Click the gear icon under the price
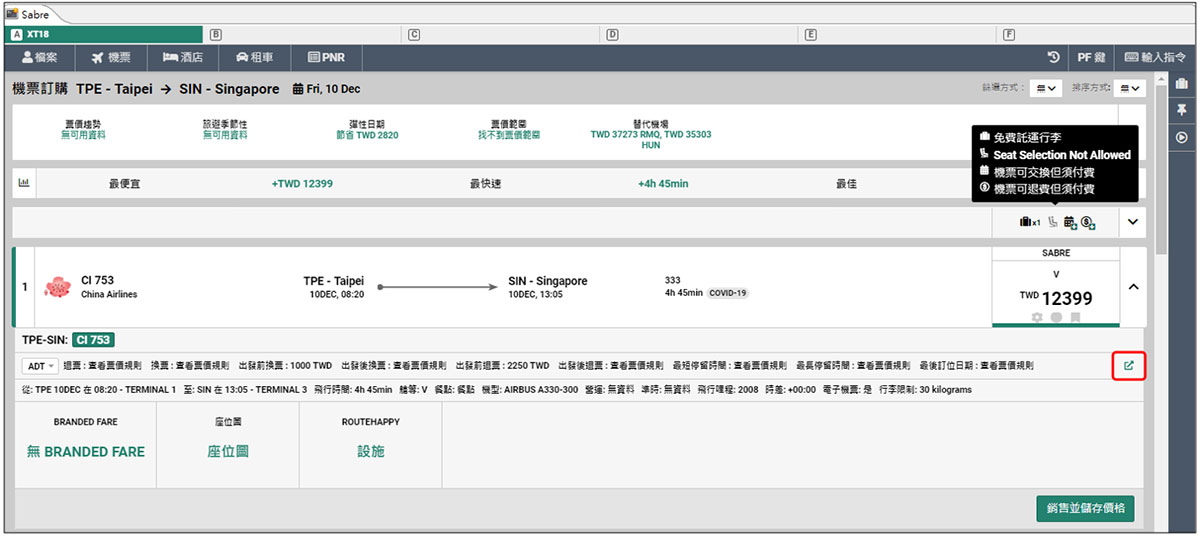Screen dimensions: 1200x537 1037,317
